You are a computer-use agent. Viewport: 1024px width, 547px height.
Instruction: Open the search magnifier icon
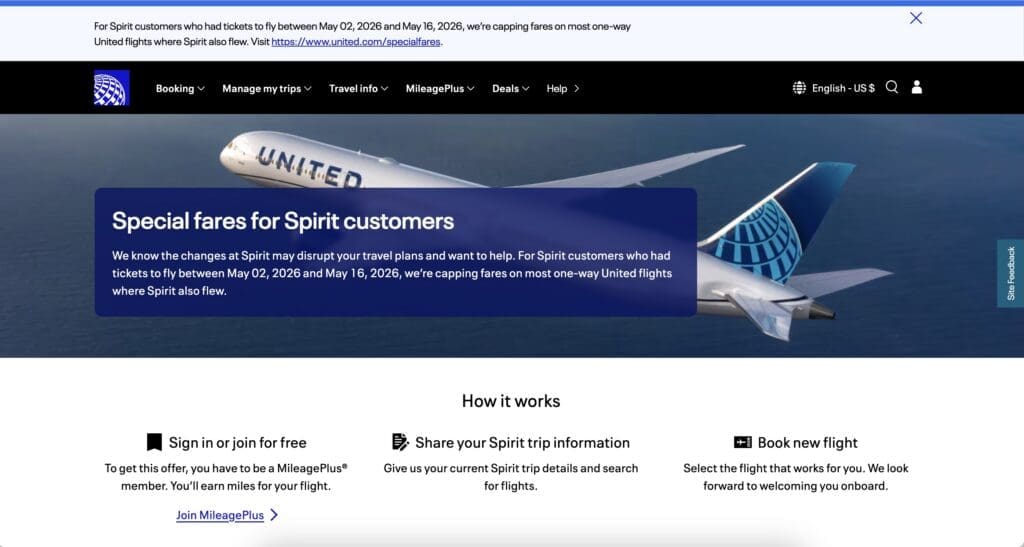(x=891, y=87)
